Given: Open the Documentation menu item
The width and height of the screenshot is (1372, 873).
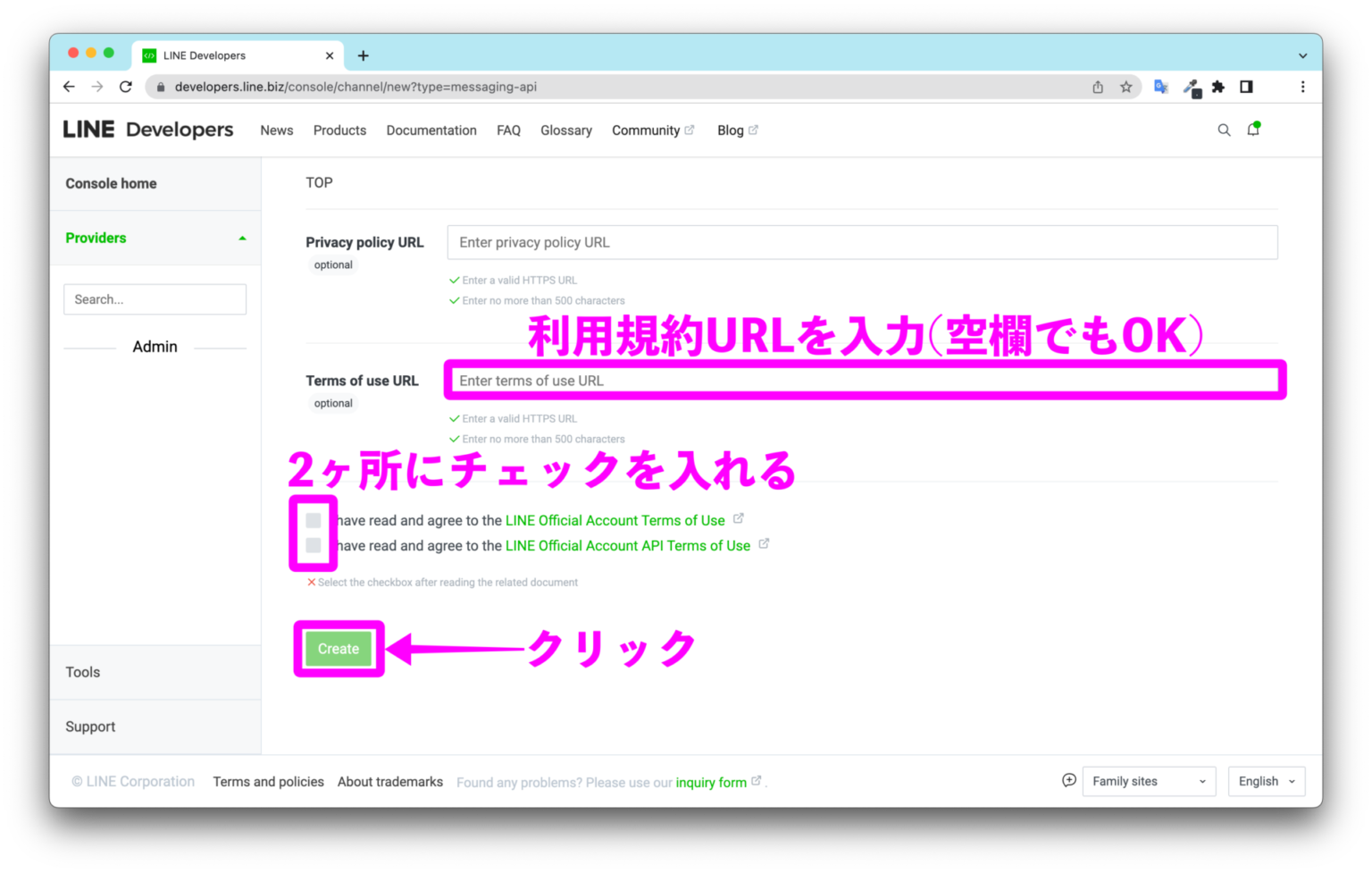Looking at the screenshot, I should [431, 130].
